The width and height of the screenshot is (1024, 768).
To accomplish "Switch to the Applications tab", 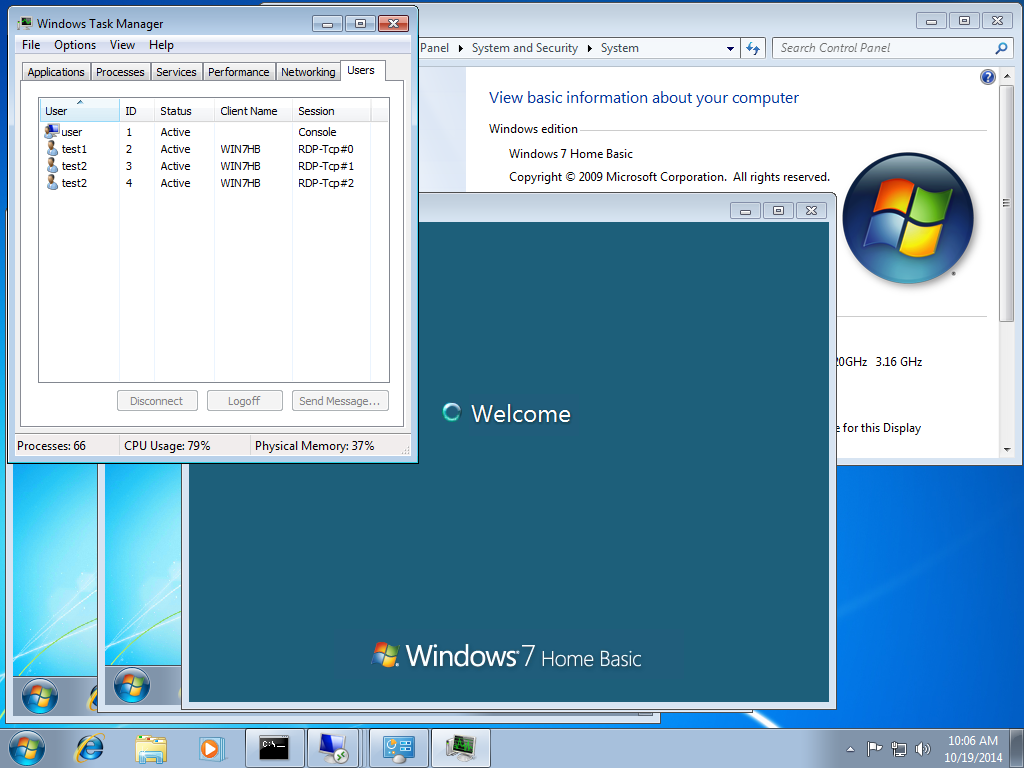I will pos(56,72).
